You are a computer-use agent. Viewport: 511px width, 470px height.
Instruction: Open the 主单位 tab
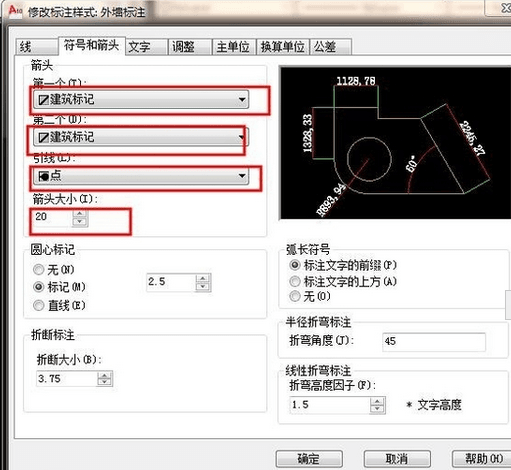pos(234,47)
